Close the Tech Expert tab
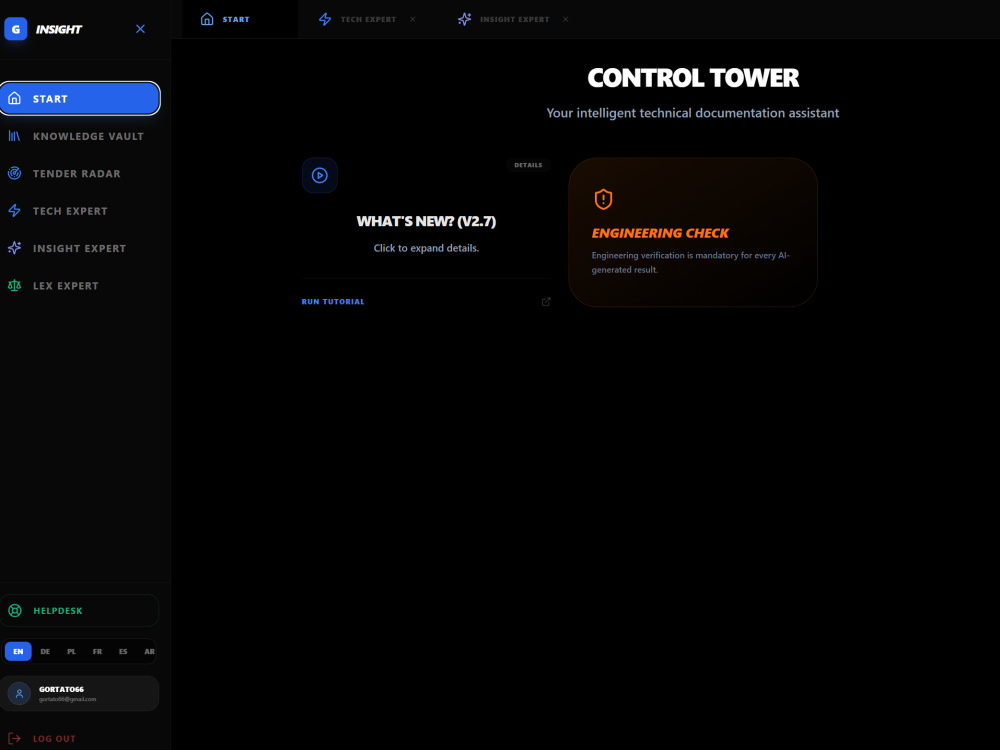Viewport: 1000px width, 750px height. click(413, 19)
